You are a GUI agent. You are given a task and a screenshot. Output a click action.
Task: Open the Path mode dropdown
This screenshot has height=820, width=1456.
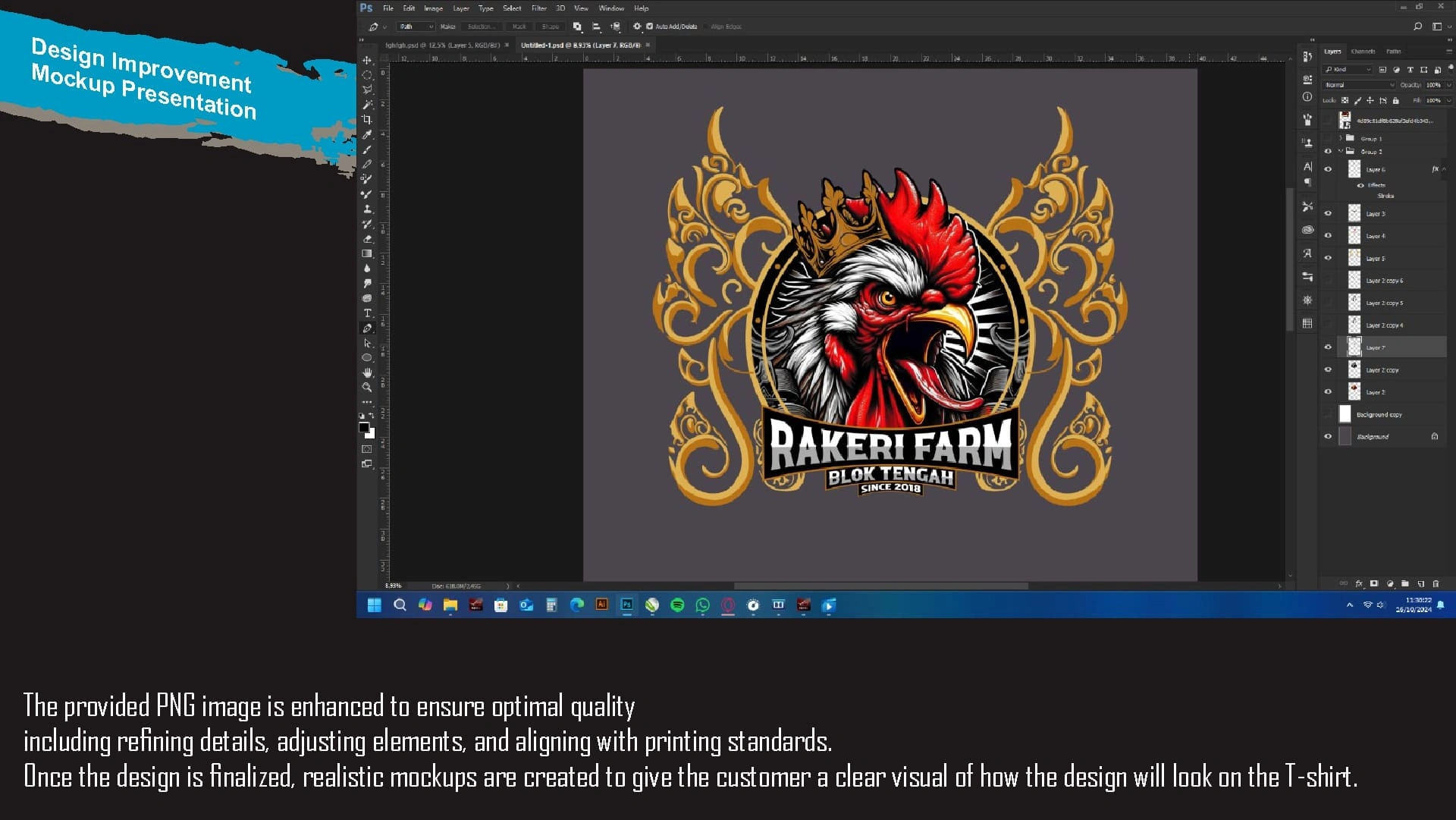click(x=416, y=27)
